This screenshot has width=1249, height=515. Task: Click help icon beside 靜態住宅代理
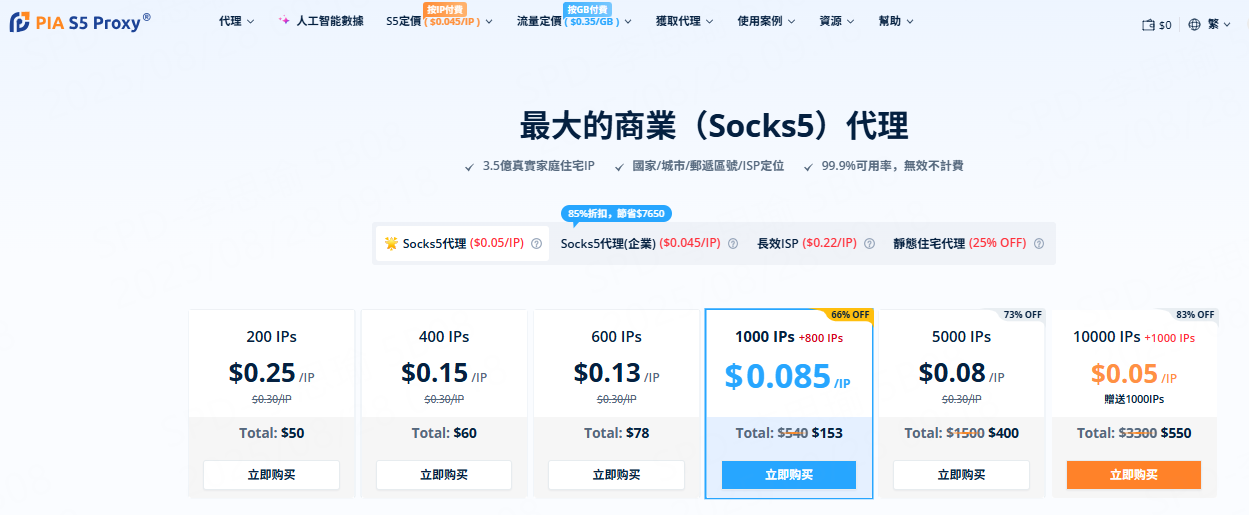tap(1039, 243)
